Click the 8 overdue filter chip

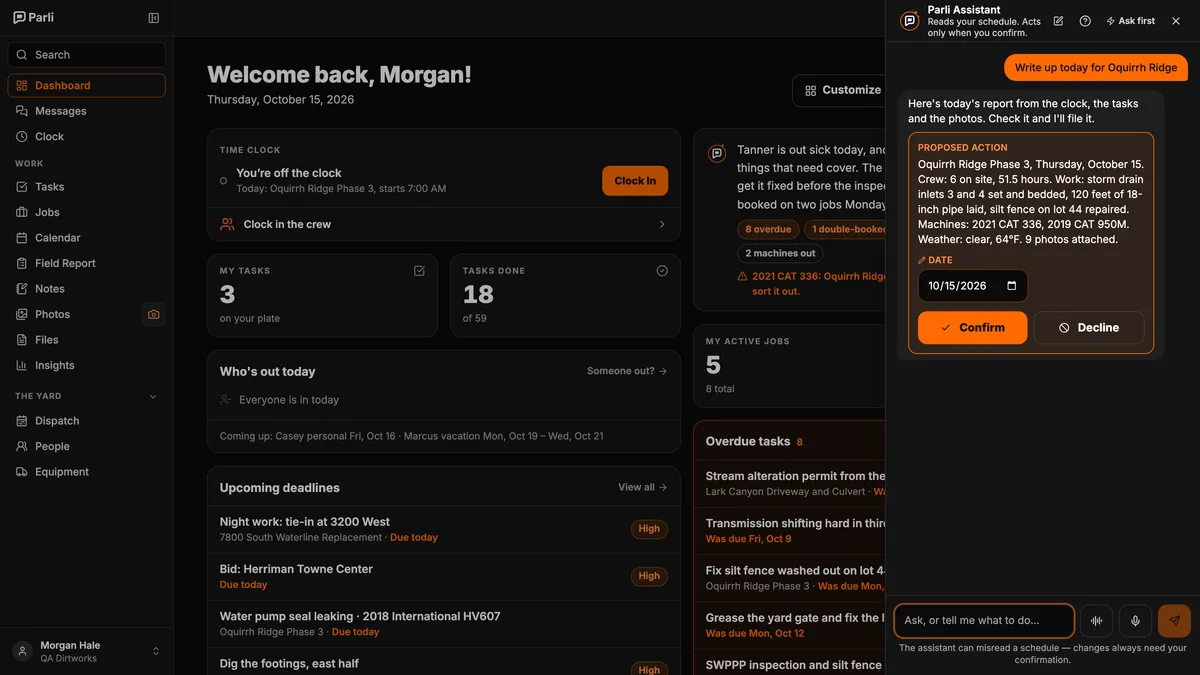768,229
